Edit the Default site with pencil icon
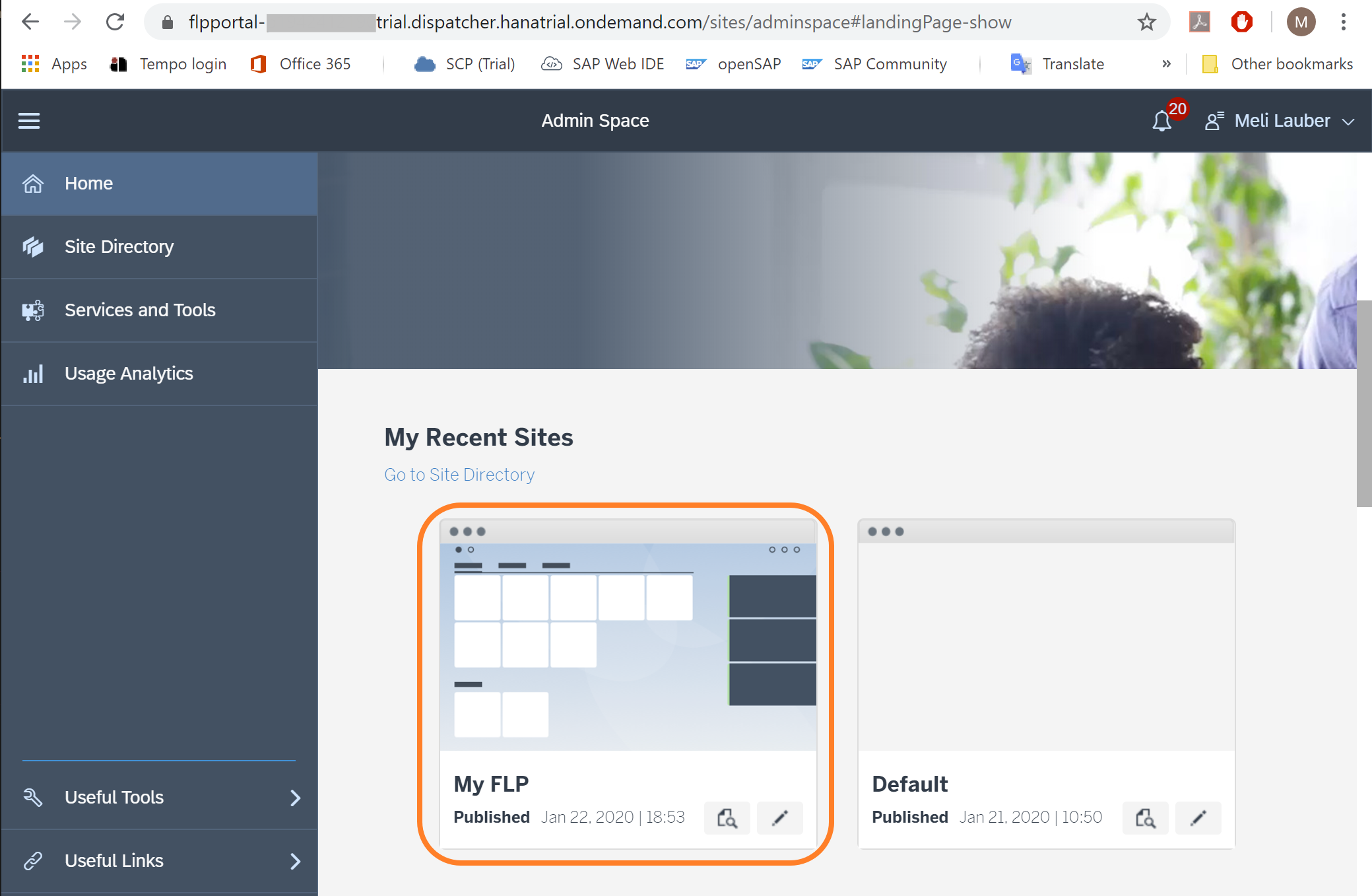The width and height of the screenshot is (1372, 896). pos(1198,818)
